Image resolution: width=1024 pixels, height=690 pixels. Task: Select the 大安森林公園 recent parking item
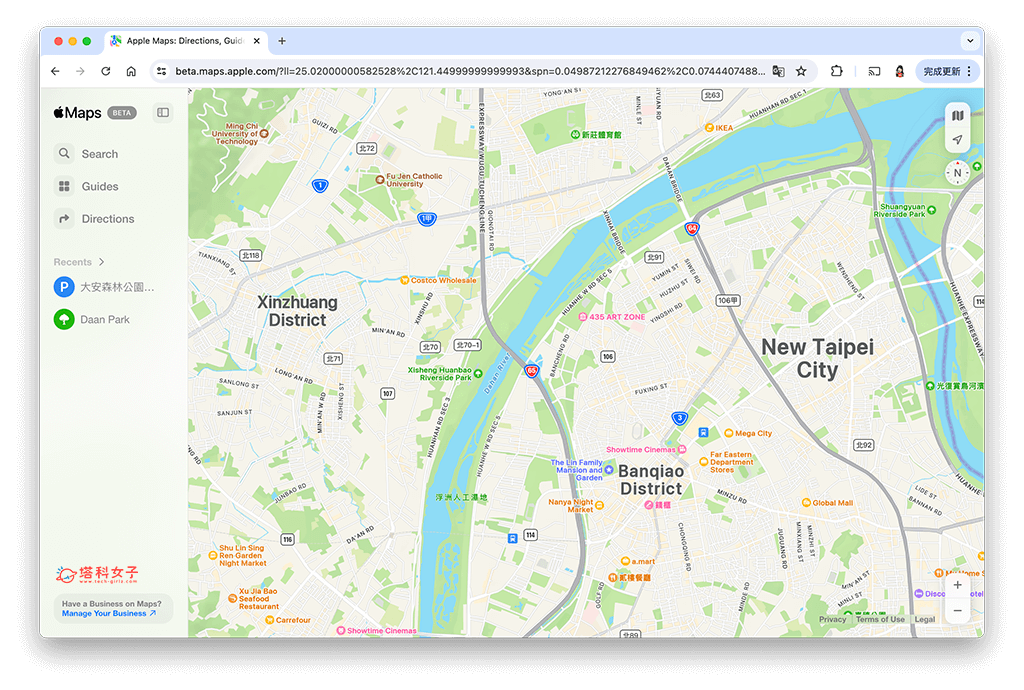pyautogui.click(x=104, y=287)
